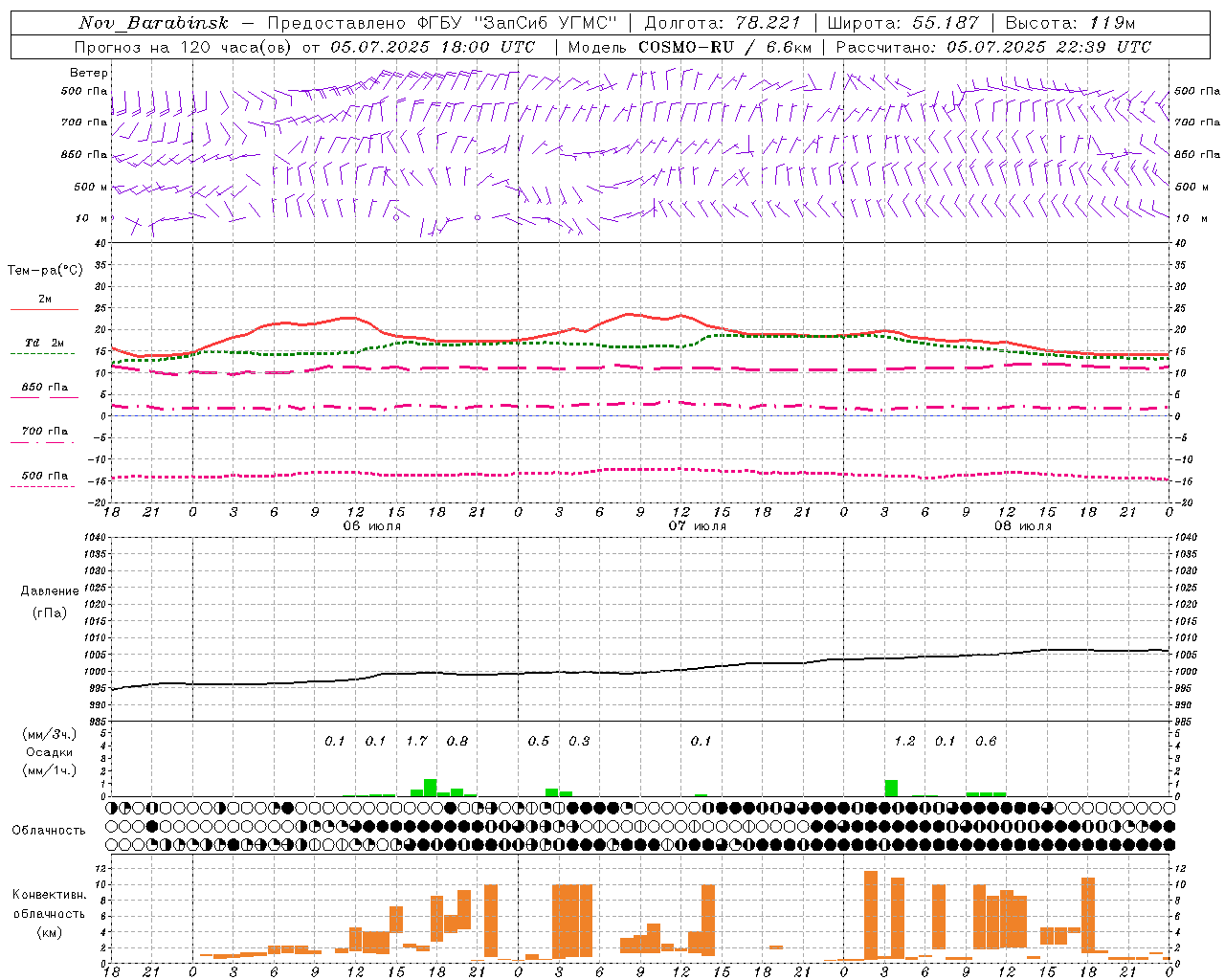Click the 1.2 precipitation amount value
Viewport: 1225px width, 980px height.
(904, 741)
